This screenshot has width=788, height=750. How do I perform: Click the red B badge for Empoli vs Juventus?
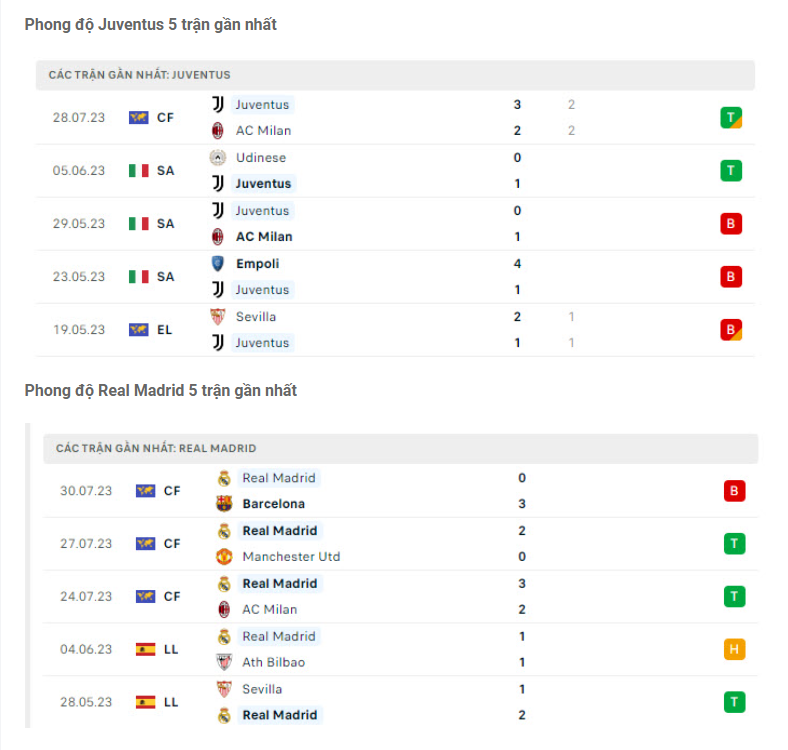coord(731,277)
